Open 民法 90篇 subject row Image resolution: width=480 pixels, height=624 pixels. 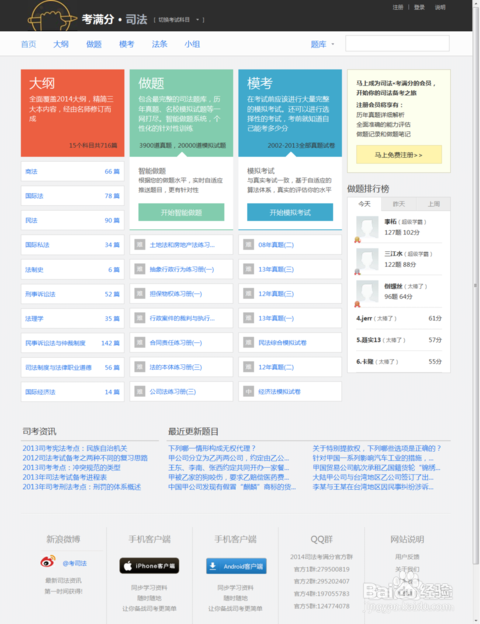[72, 220]
